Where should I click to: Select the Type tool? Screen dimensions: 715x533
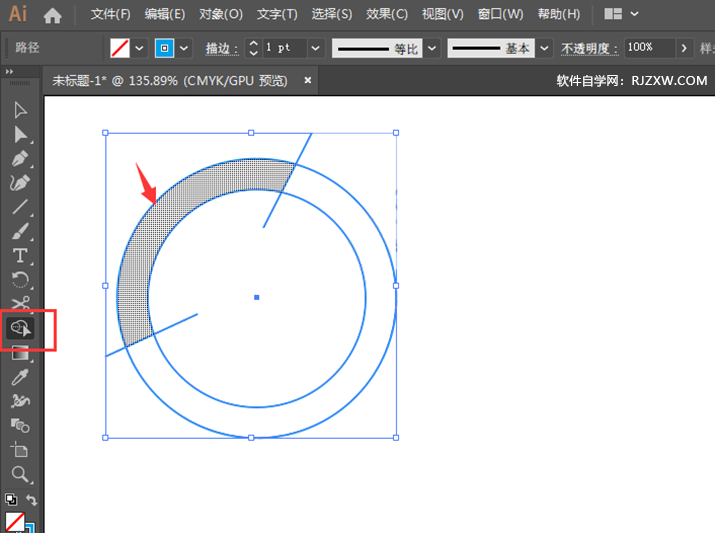pos(20,255)
